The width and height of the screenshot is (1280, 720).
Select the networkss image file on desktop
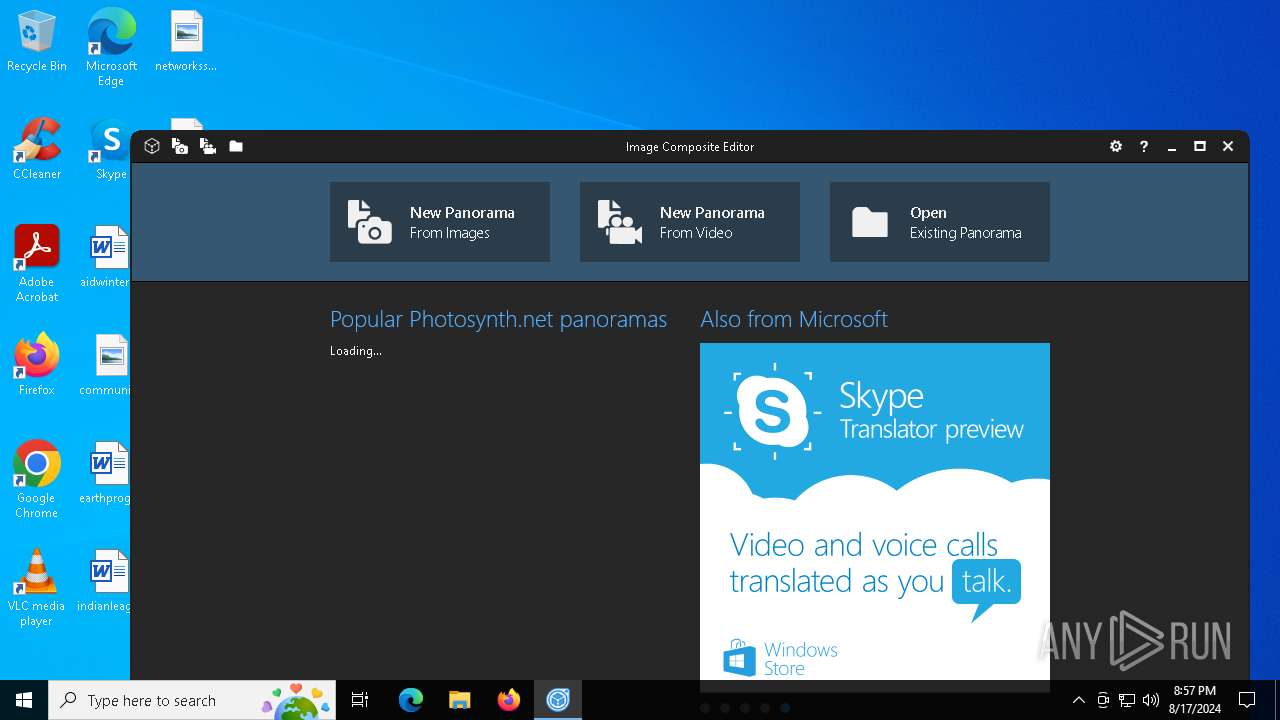point(186,42)
